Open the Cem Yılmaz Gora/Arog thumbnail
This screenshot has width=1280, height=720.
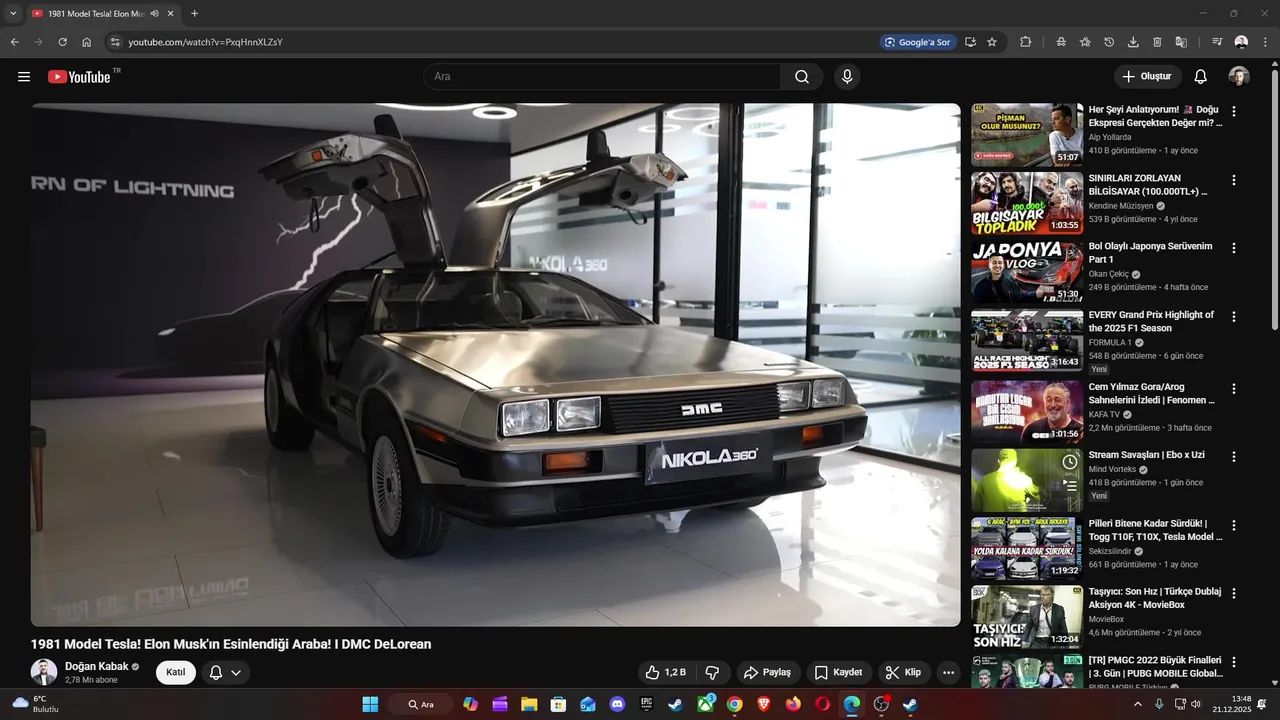click(1027, 411)
